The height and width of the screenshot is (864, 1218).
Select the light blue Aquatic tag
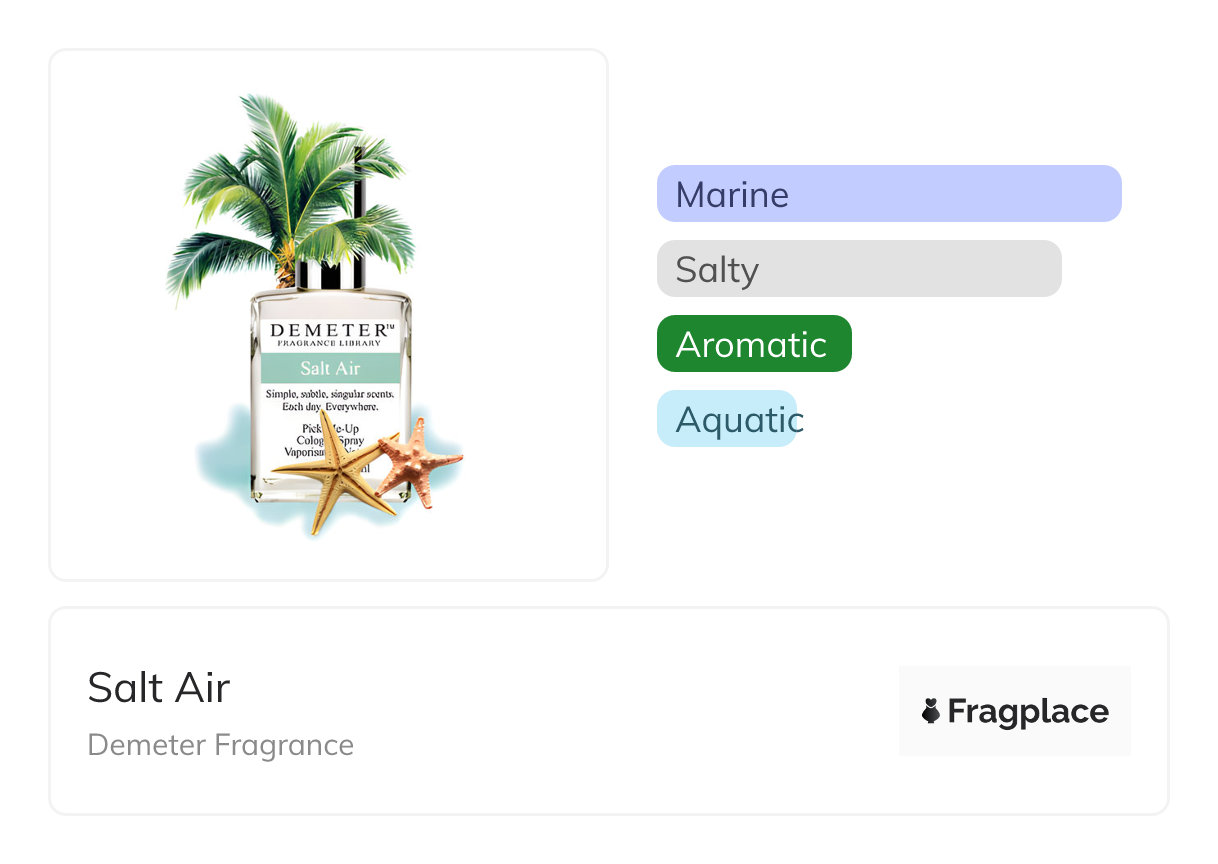pos(727,419)
